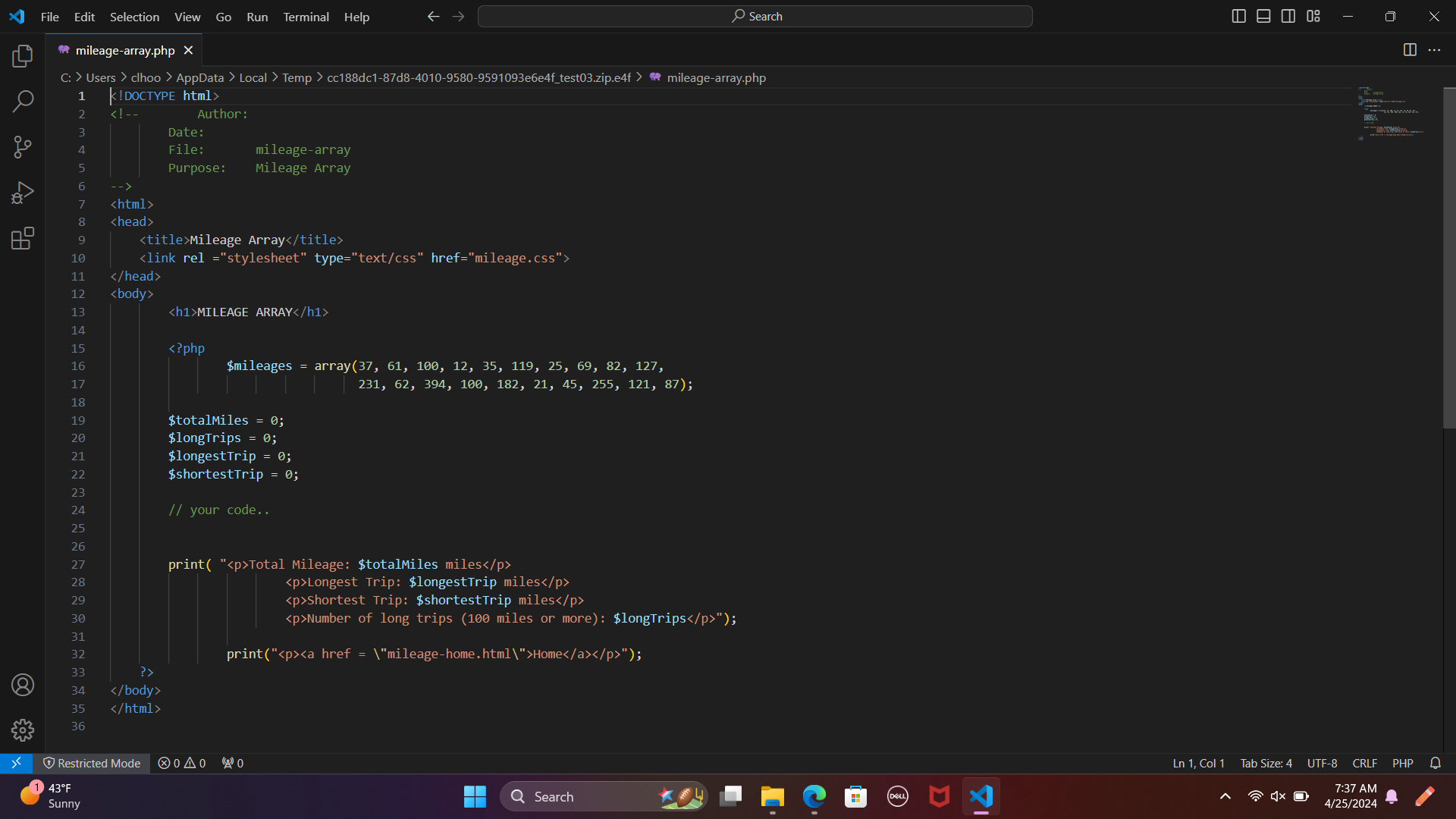Click Restricted Mode in status bar

[92, 763]
